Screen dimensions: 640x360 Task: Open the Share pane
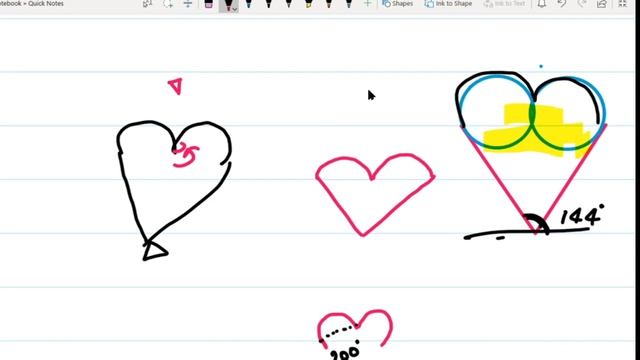point(602,4)
